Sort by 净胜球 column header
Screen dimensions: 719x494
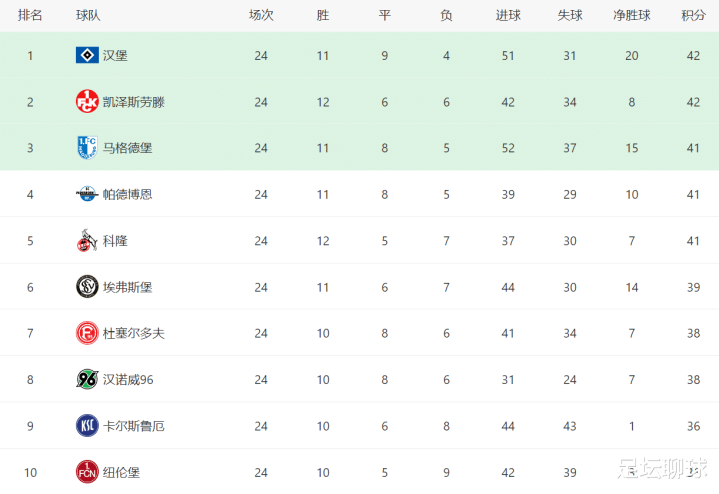[631, 16]
